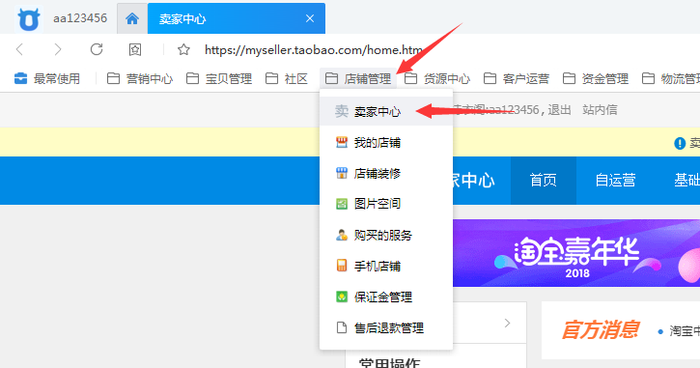Expand the 资金管理 bookmark folder
The height and width of the screenshot is (368, 700).
coord(596,79)
